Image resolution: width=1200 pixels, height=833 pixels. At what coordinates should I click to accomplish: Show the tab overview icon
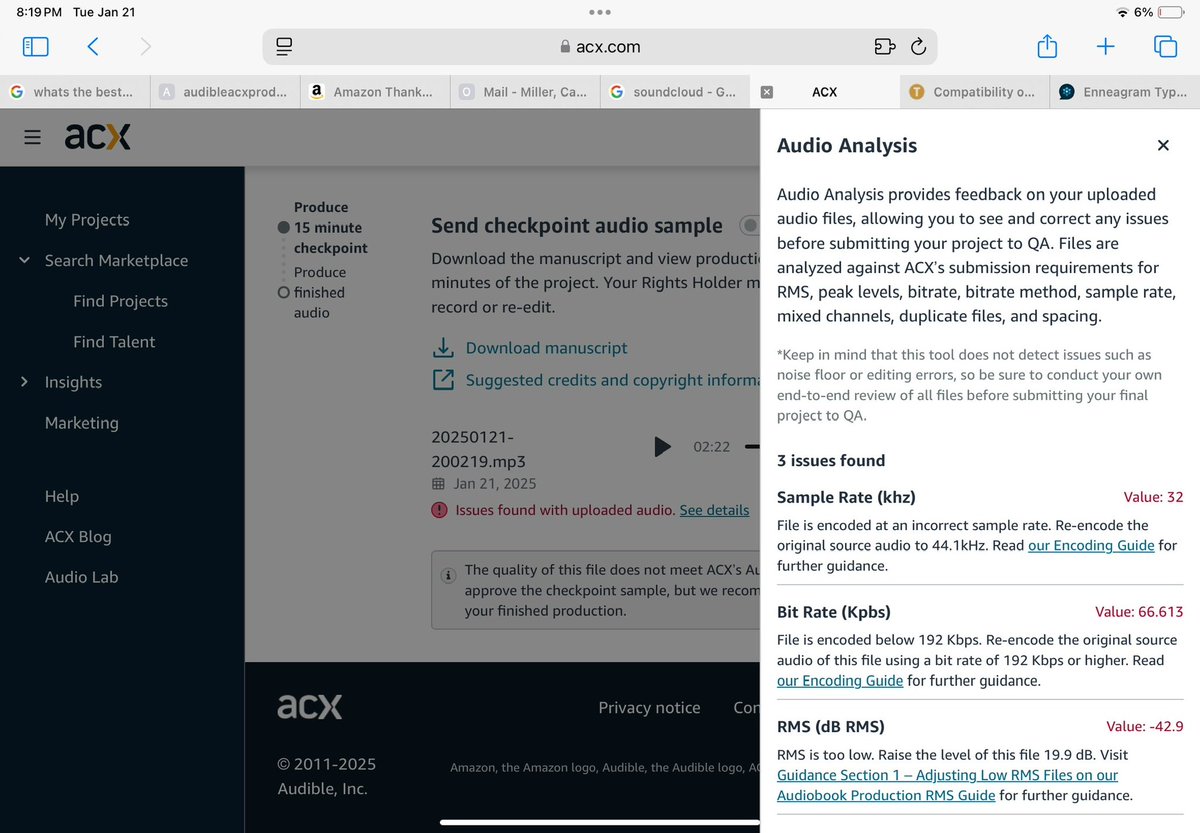[1165, 46]
